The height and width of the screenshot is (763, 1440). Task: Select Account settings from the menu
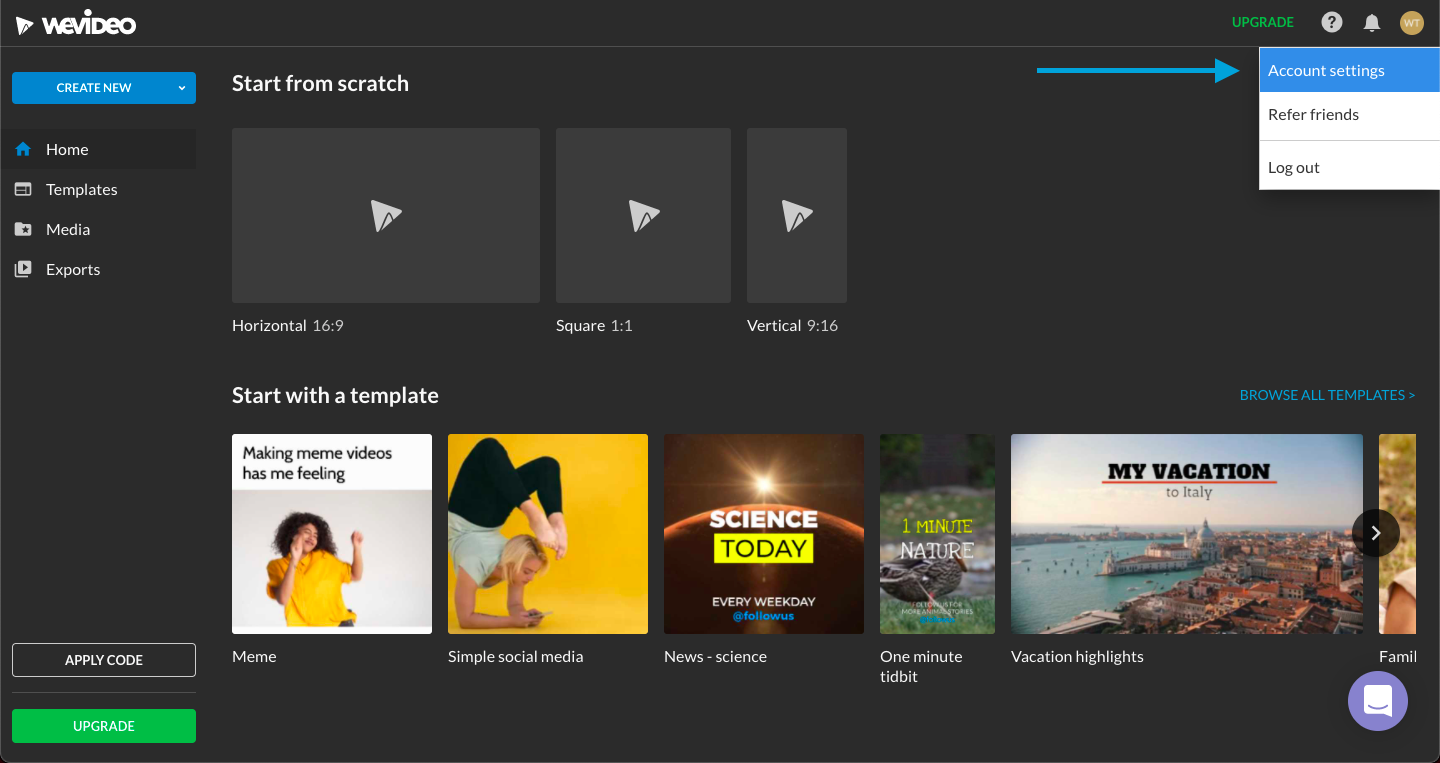[1326, 71]
